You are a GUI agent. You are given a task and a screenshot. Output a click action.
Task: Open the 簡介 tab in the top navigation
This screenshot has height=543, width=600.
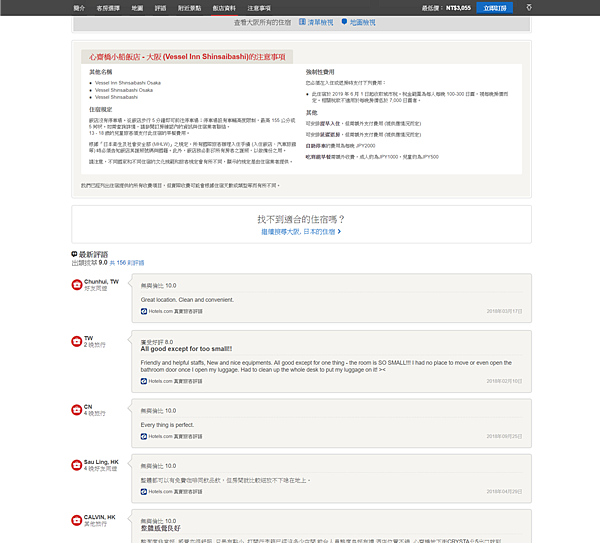click(79, 8)
